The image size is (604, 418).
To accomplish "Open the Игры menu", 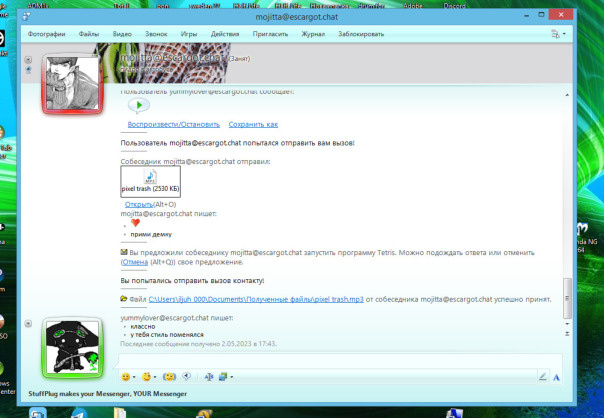I will tap(189, 34).
